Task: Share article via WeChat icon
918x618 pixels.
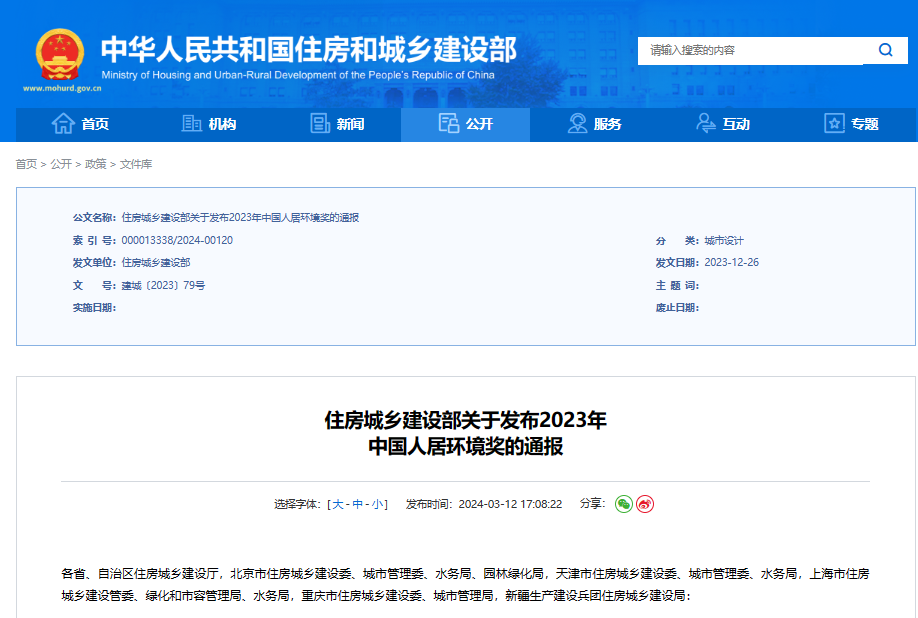Action: [624, 504]
